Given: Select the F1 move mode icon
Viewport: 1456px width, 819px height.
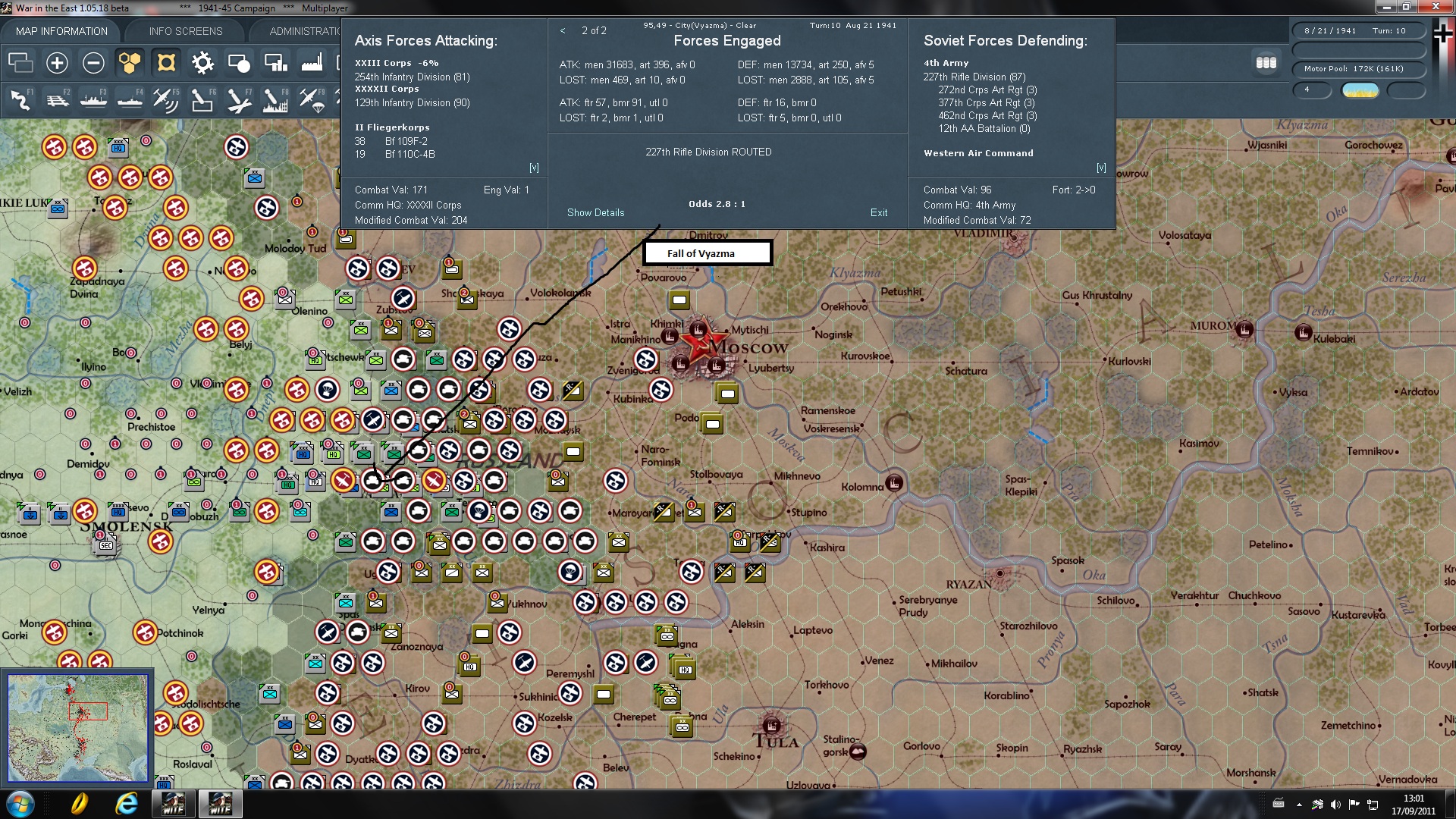Looking at the screenshot, I should point(20,100).
